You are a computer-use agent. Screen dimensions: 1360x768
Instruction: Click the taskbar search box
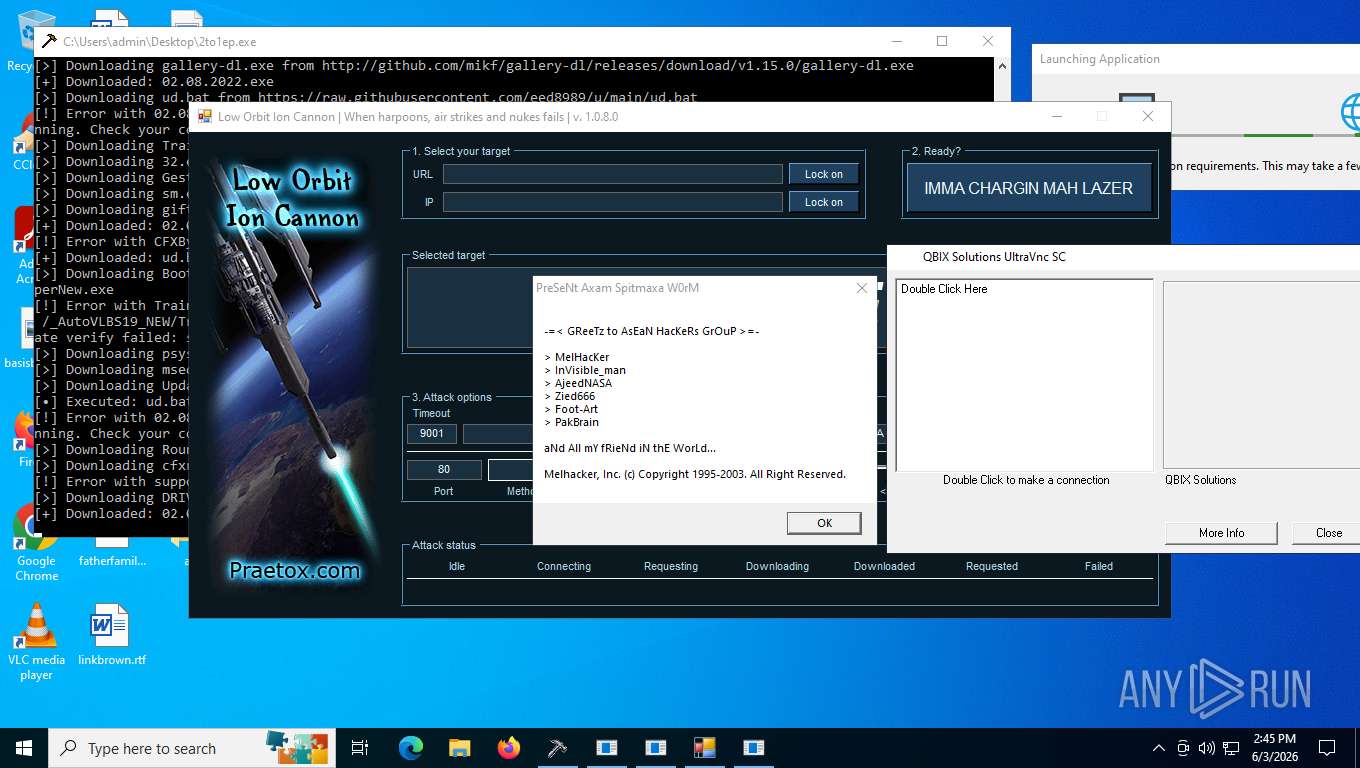[190, 748]
